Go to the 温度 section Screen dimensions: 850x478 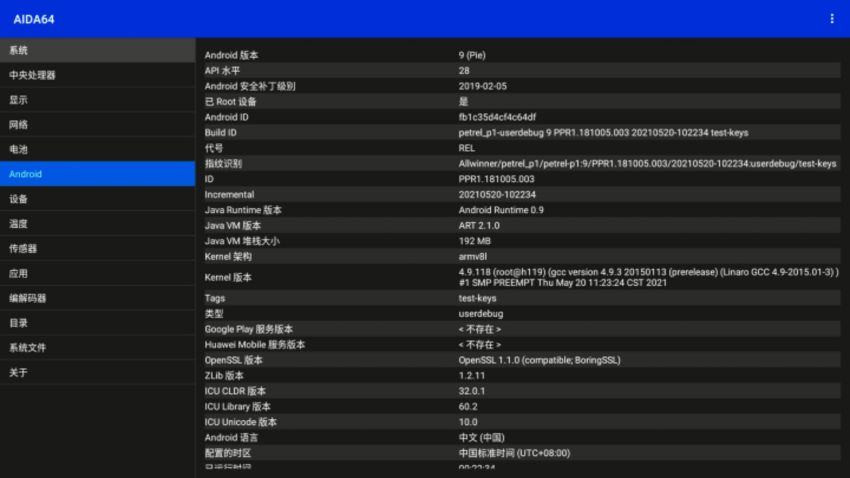click(98, 224)
